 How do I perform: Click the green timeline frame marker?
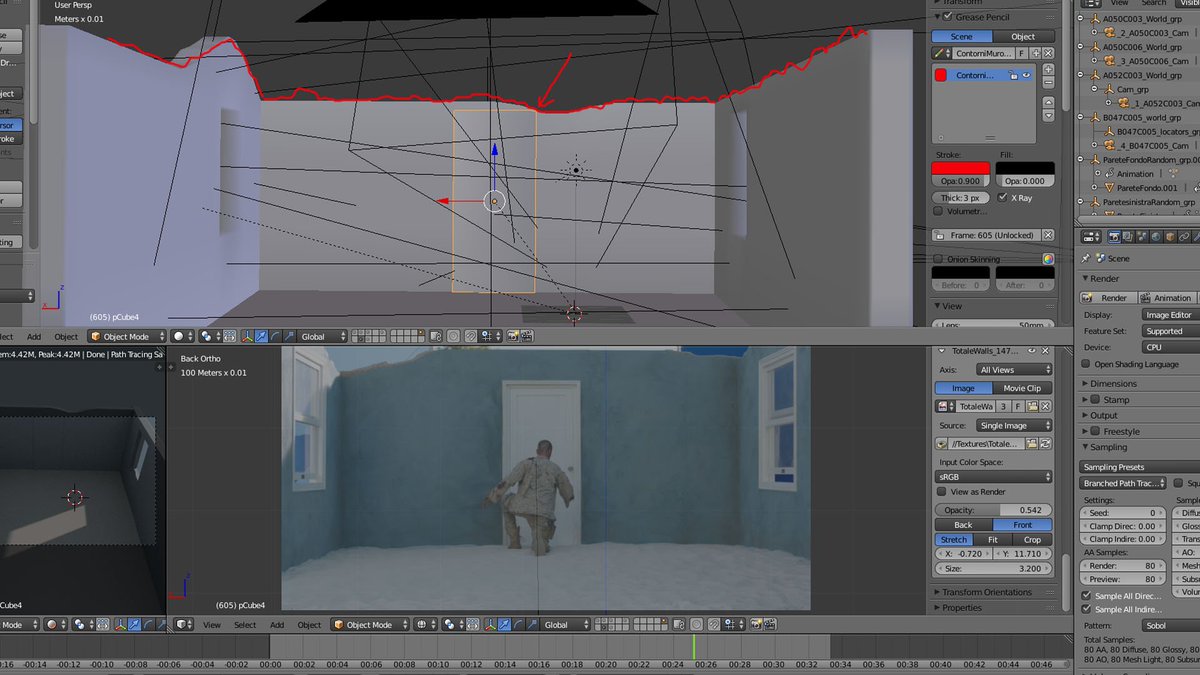click(x=694, y=647)
